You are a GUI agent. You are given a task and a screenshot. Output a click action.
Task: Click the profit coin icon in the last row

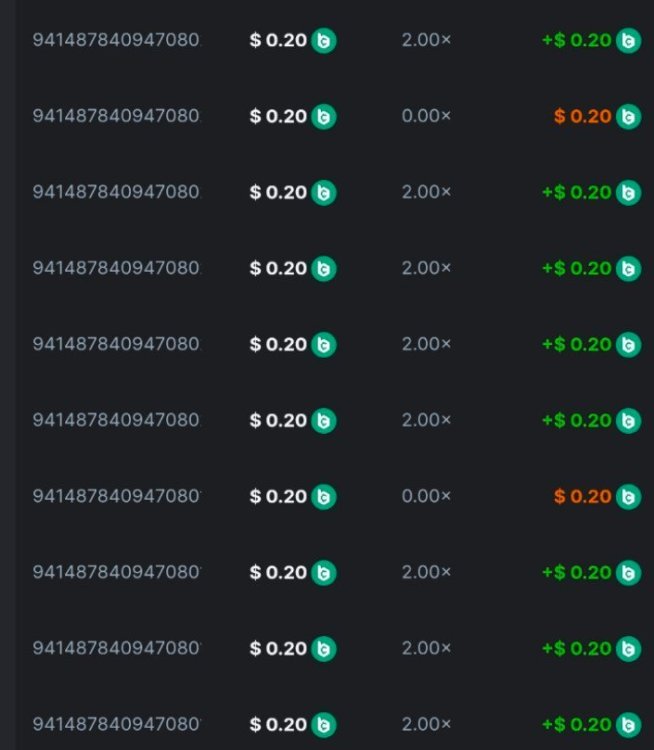click(x=628, y=725)
